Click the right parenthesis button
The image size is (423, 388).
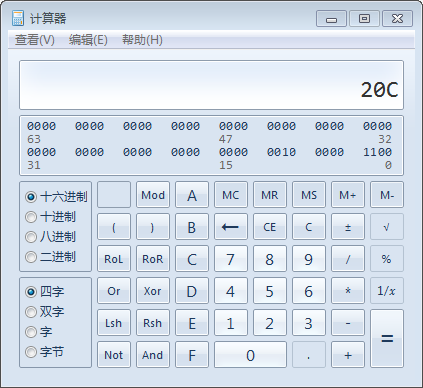(153, 227)
